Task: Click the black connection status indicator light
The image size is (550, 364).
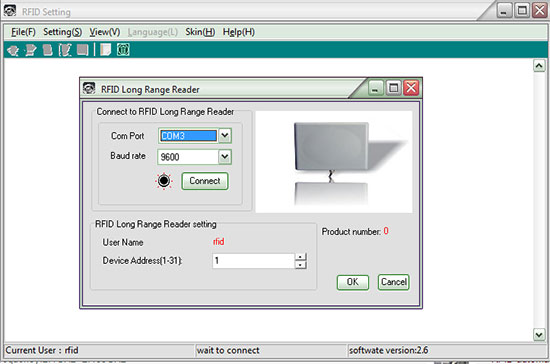Action: pyautogui.click(x=164, y=181)
